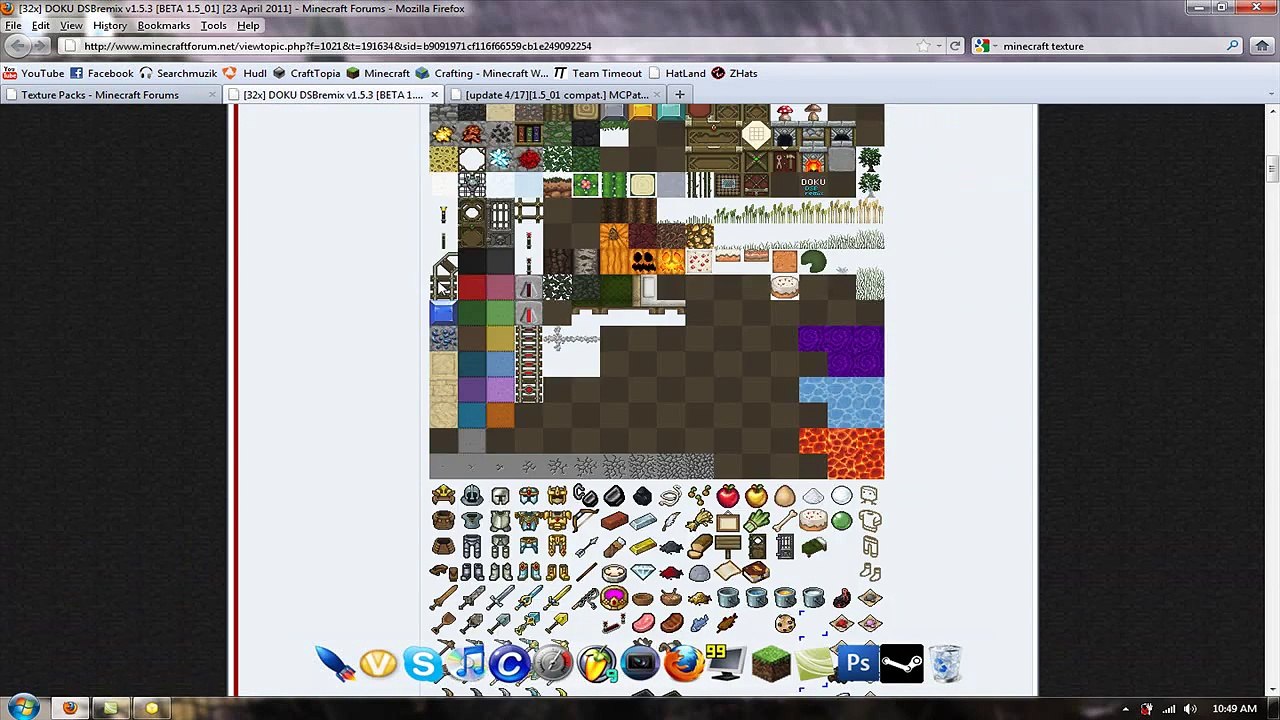Click the water texture tile in terrain image
Viewport: 1280px width, 720px height.
(x=841, y=402)
